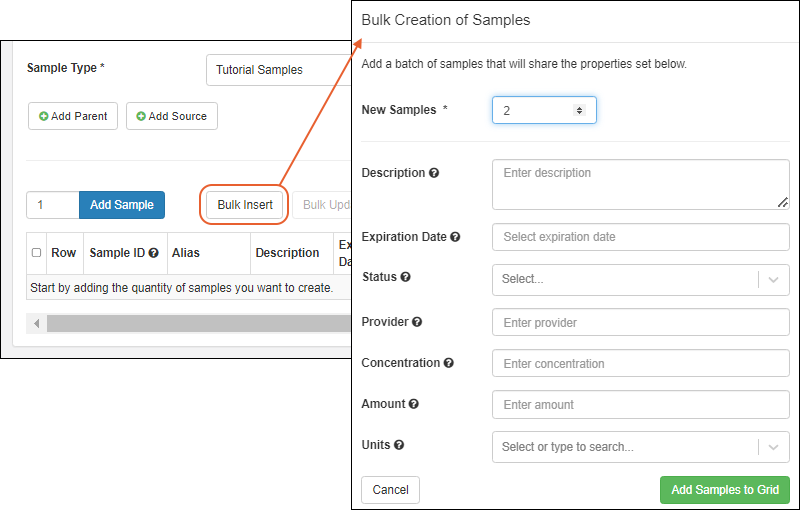Click the help icon beside Expiration Date
Viewport: 800px width, 510px height.
click(x=455, y=237)
